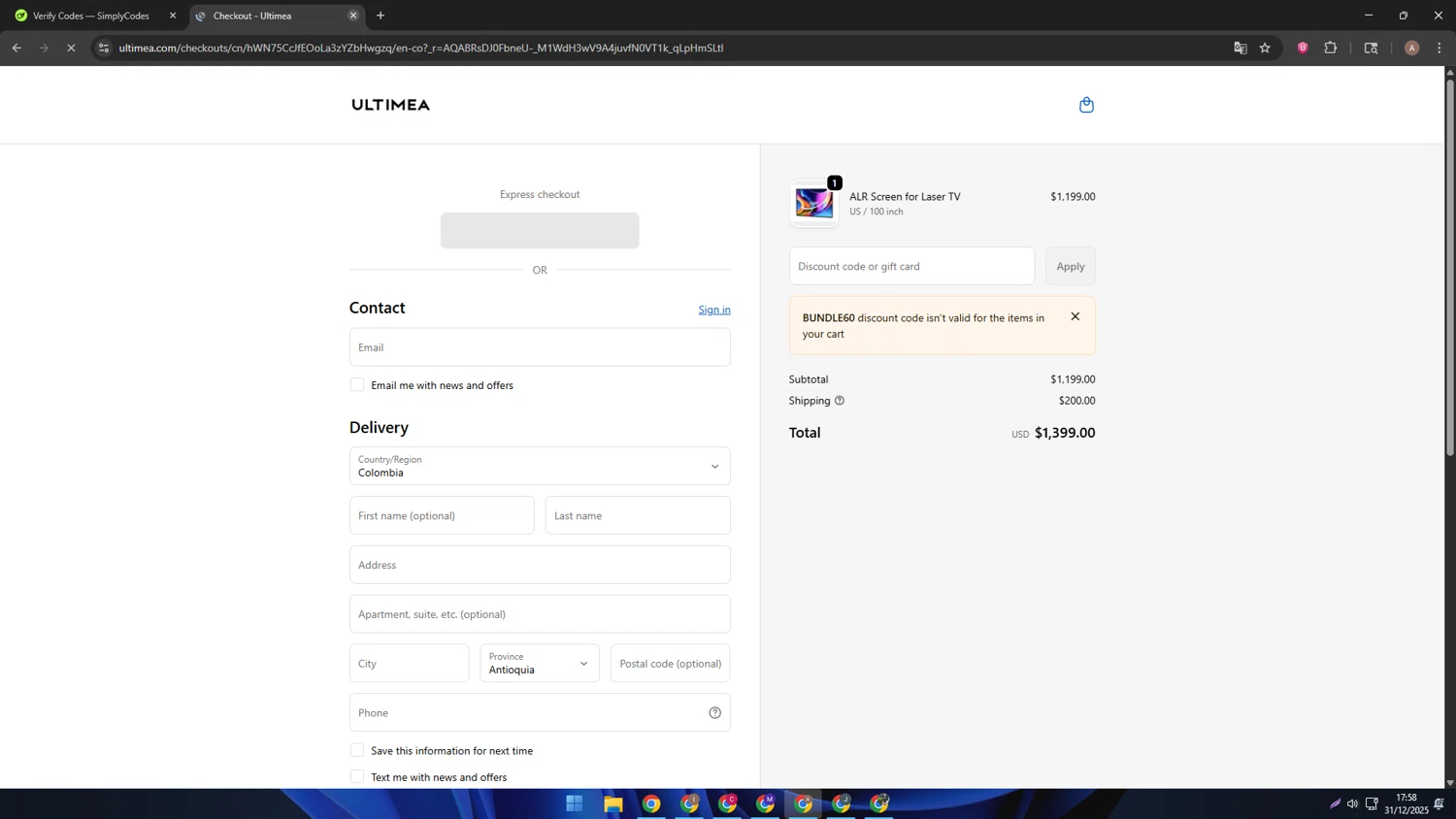Click the City input field
Image resolution: width=1456 pixels, height=819 pixels.
click(x=409, y=663)
